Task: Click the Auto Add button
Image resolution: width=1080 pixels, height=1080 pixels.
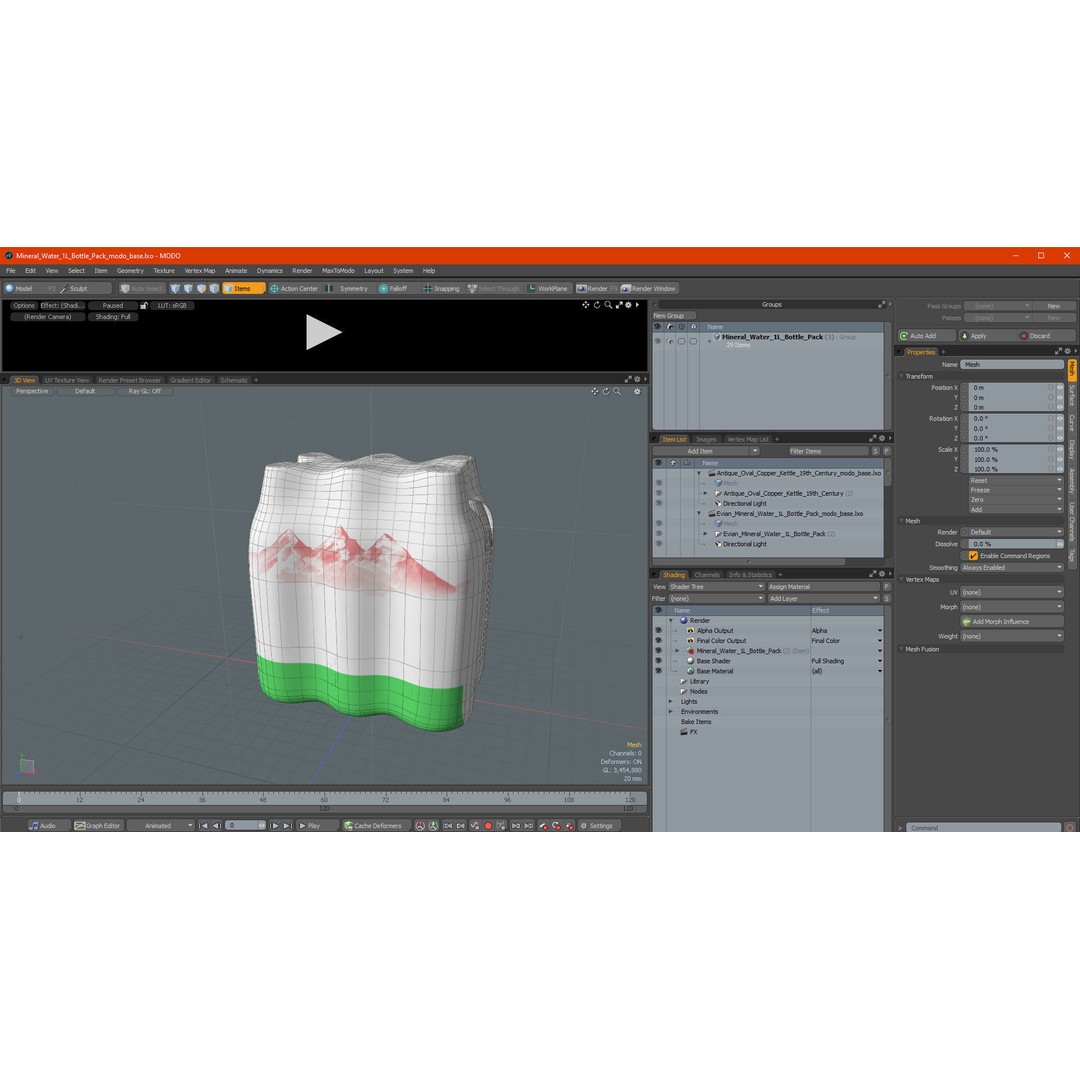Action: [x=926, y=335]
